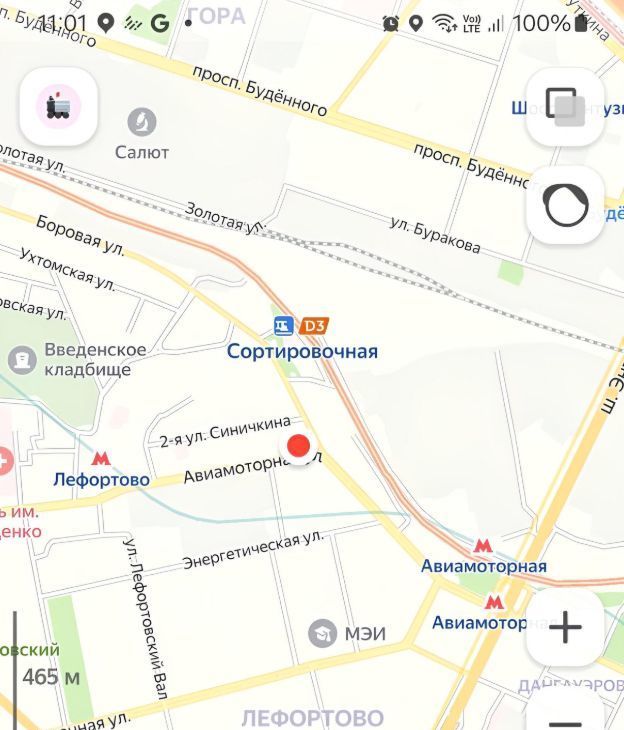Select the Салют place marker

tap(142, 122)
